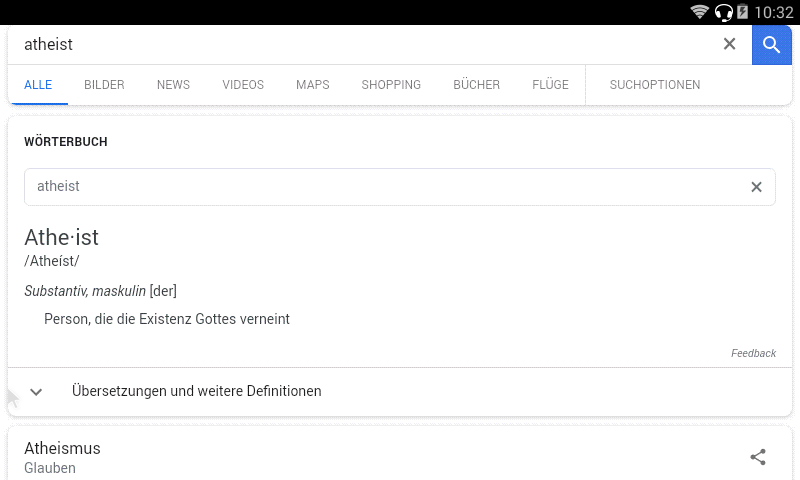Expand translations chevron arrow
Image resolution: width=800 pixels, height=480 pixels.
tap(36, 392)
